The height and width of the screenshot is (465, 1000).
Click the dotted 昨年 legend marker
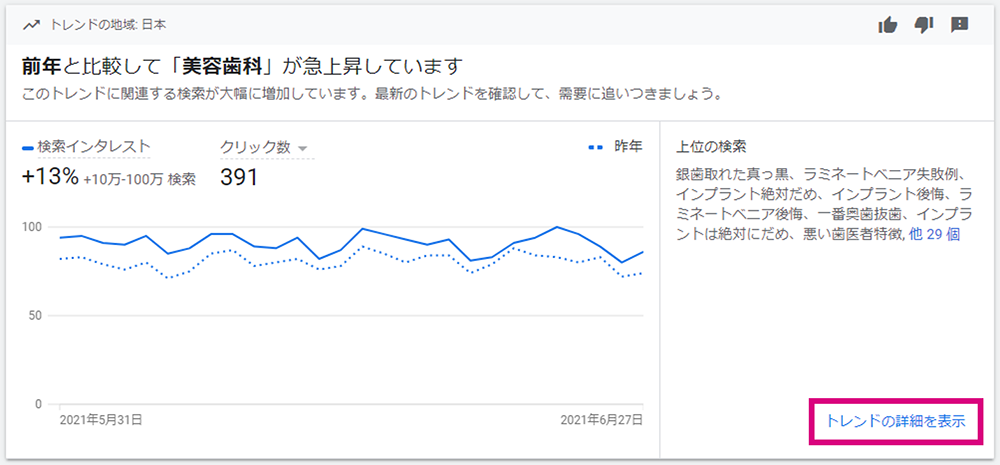594,147
